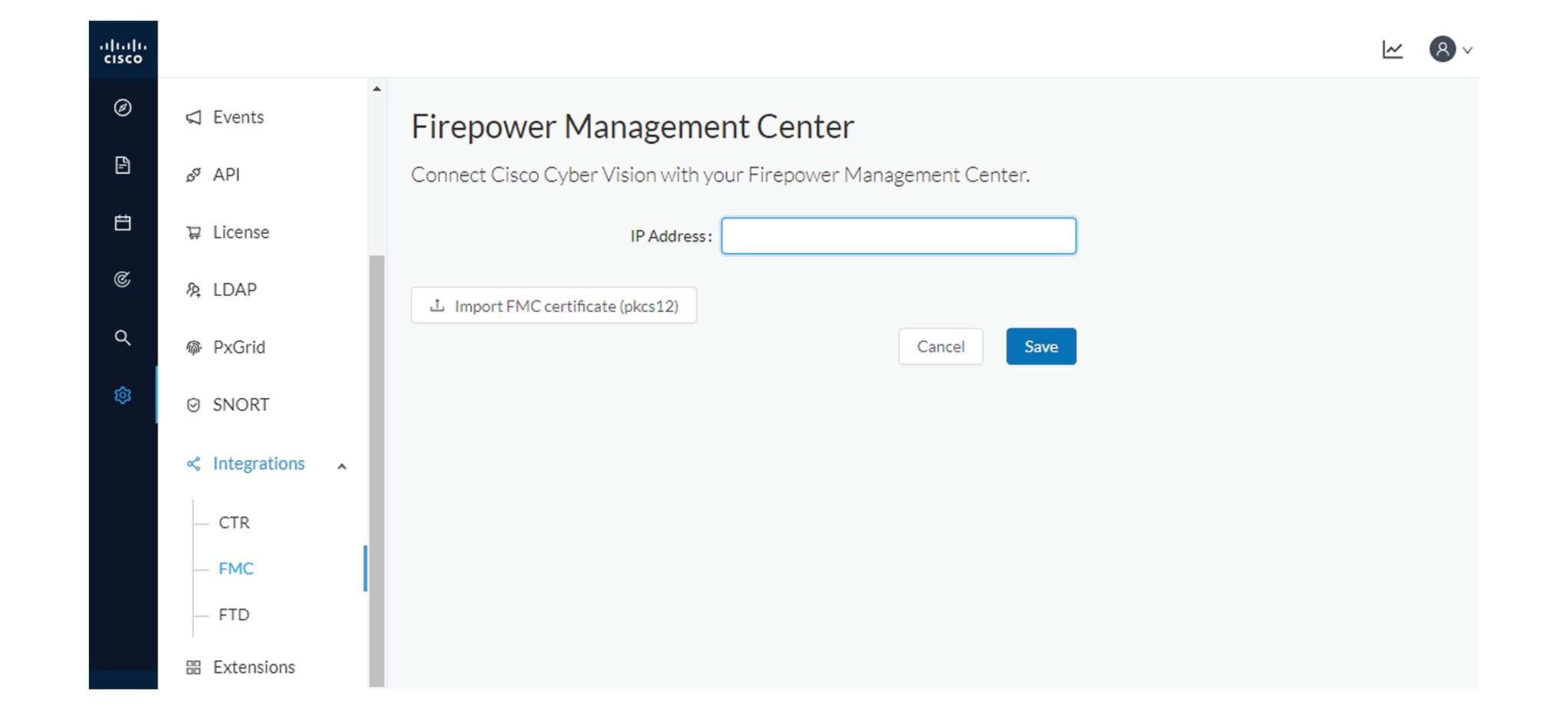
Task: Switch to the SNORT section
Action: coord(241,404)
